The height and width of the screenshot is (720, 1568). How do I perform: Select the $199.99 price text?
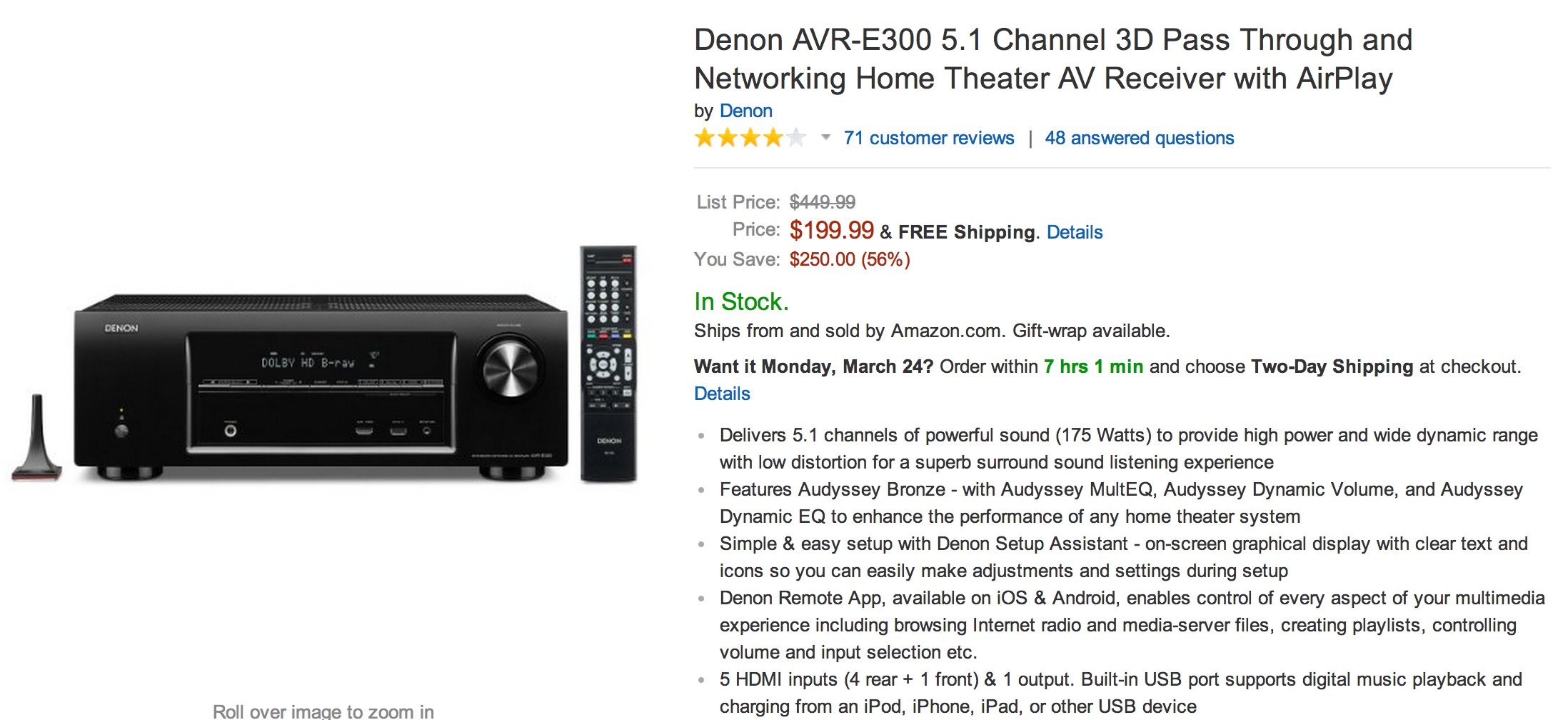click(x=831, y=230)
